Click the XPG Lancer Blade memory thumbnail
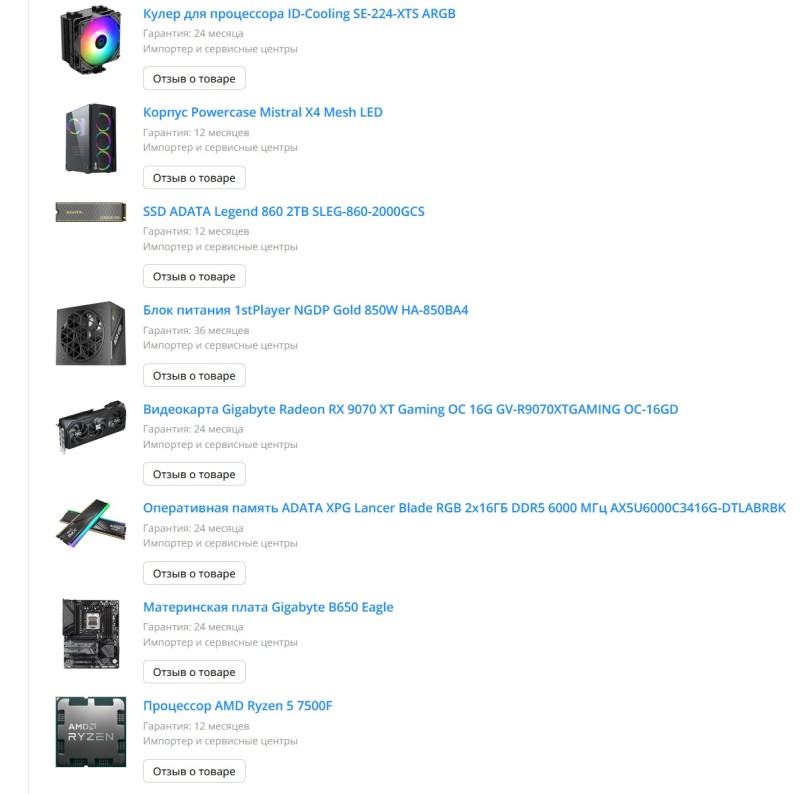This screenshot has width=800, height=794. point(91,524)
